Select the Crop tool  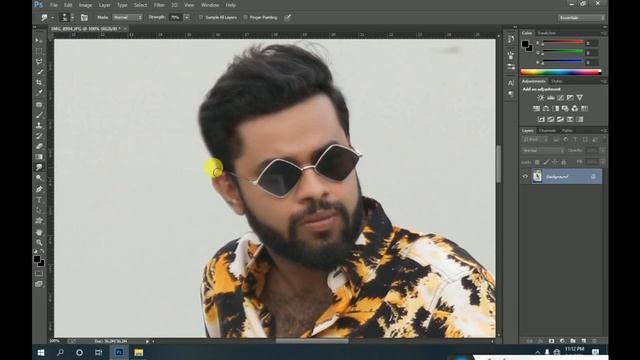point(39,82)
